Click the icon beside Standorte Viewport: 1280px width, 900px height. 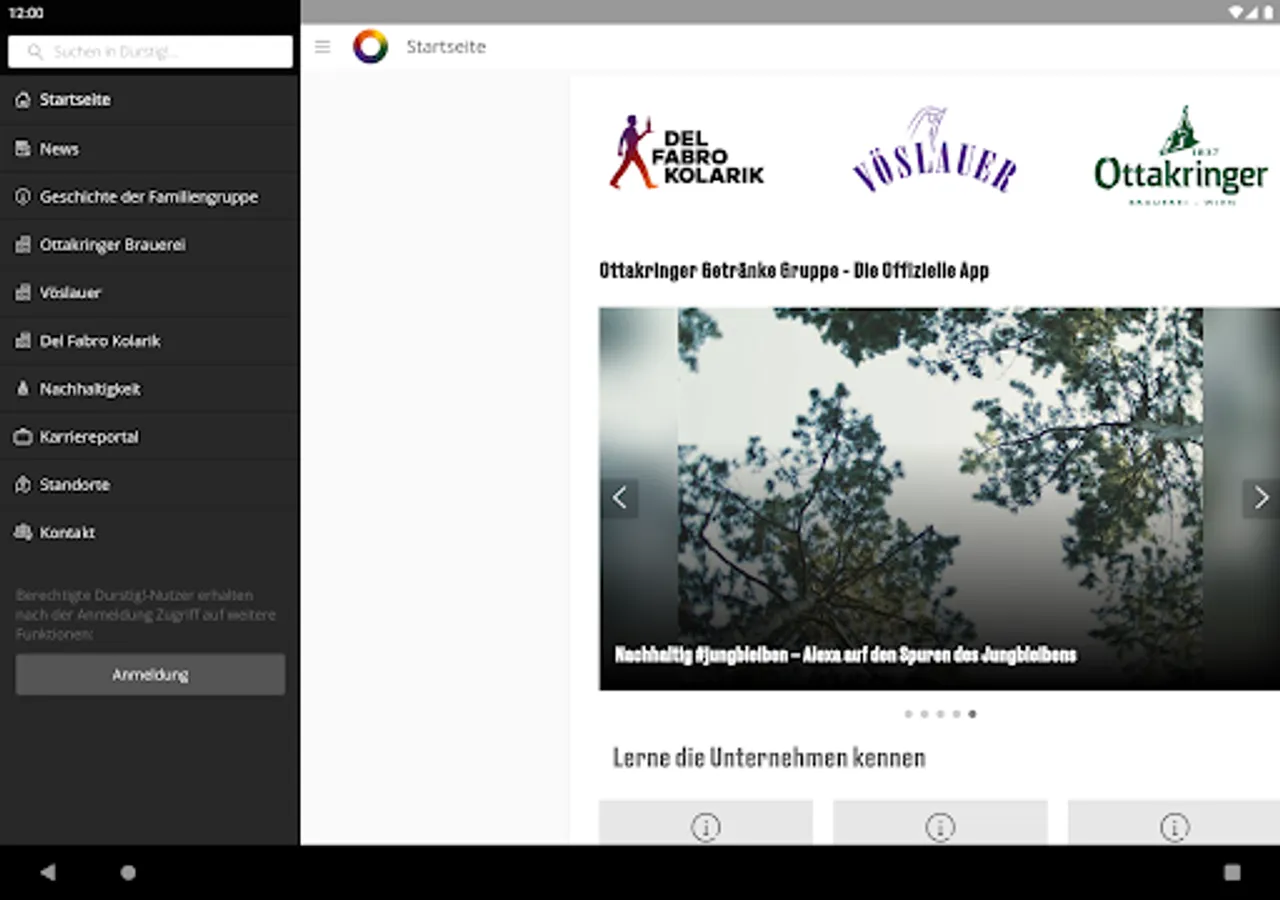(x=23, y=485)
